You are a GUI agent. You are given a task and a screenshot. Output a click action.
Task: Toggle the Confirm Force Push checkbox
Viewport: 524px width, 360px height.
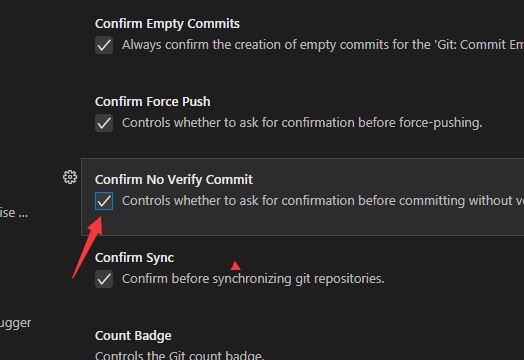[104, 123]
